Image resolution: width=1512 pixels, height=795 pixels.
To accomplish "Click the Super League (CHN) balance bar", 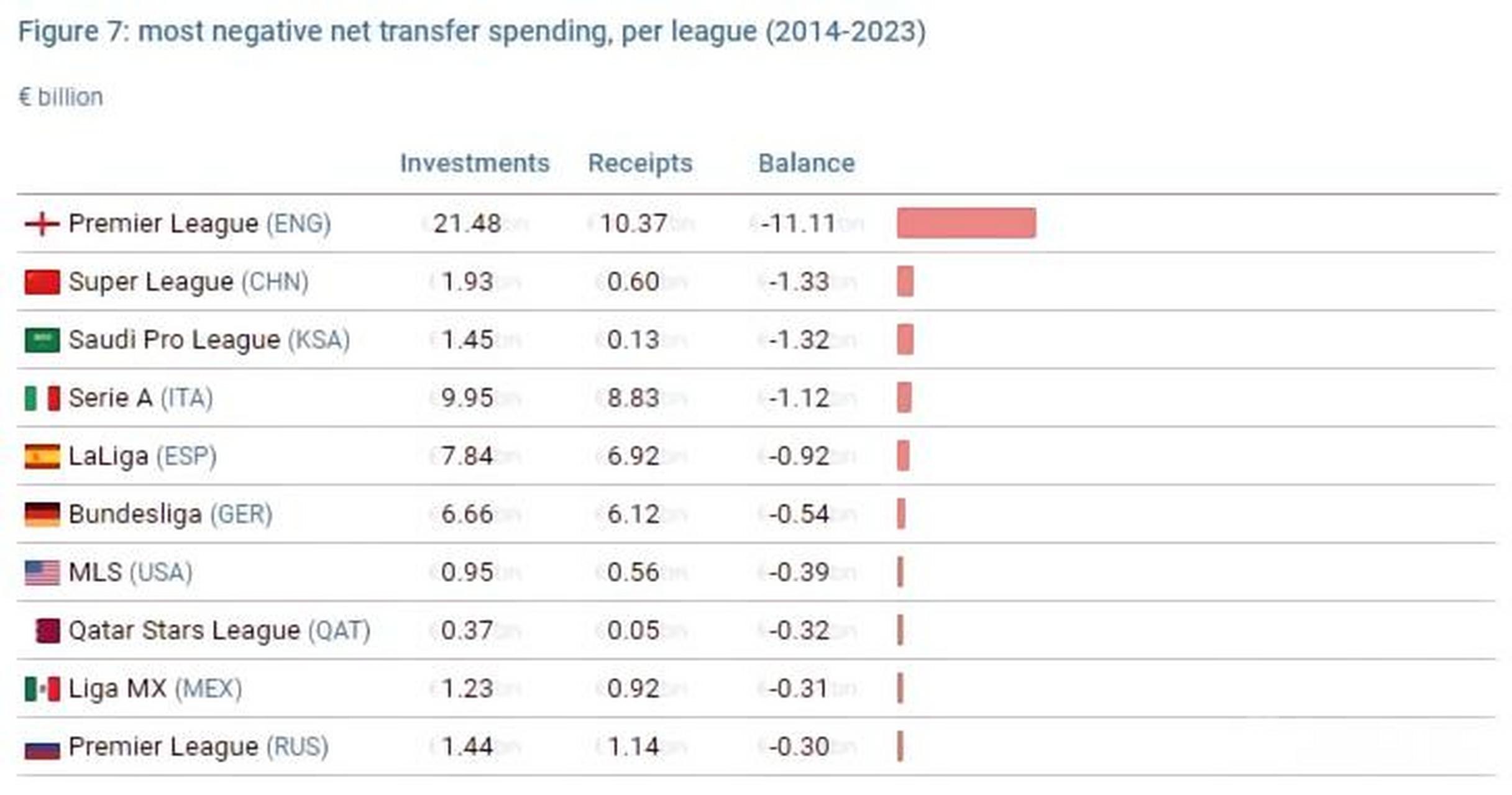I will [905, 281].
